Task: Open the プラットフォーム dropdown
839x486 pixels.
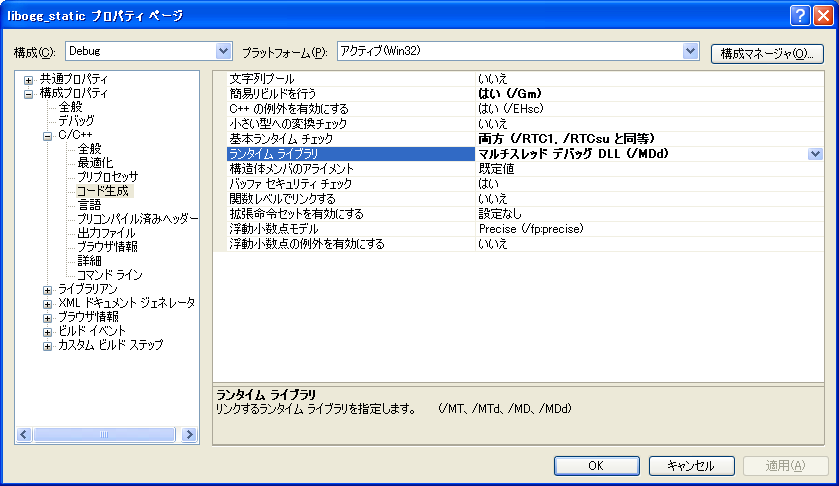Action: [x=689, y=51]
